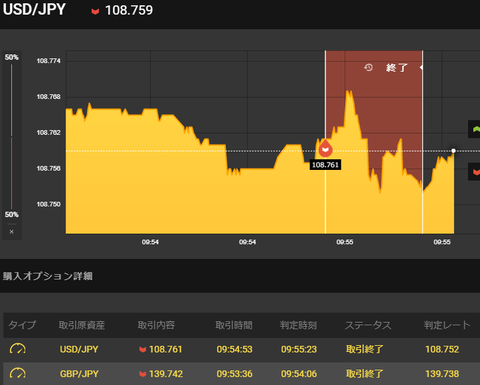Viewport: 480px width, 385px height.
Task: Click the 終了 label in the red zone
Action: [397, 68]
